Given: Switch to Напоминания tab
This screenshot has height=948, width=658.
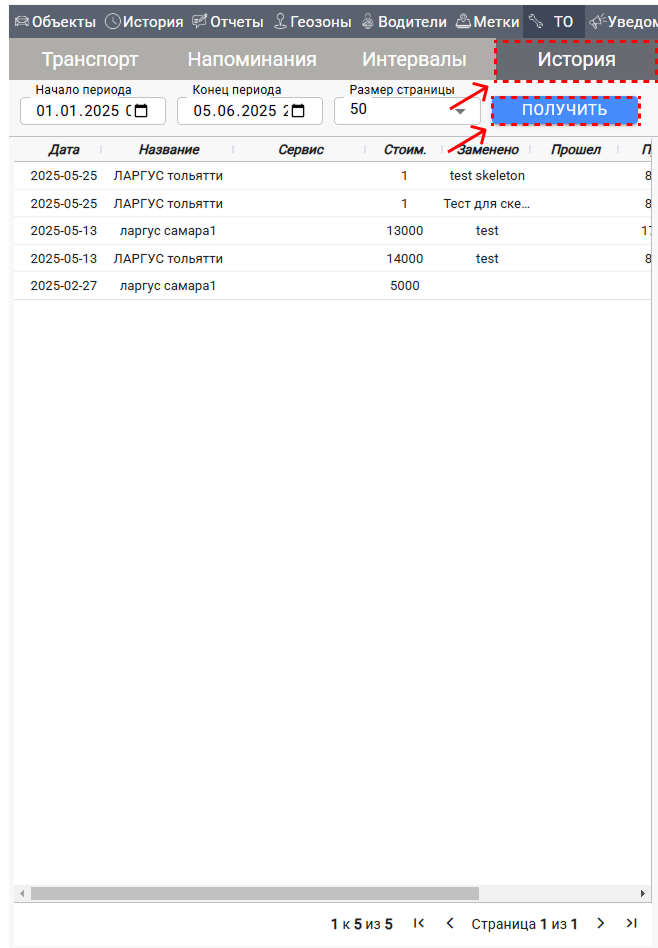Looking at the screenshot, I should click(252, 59).
